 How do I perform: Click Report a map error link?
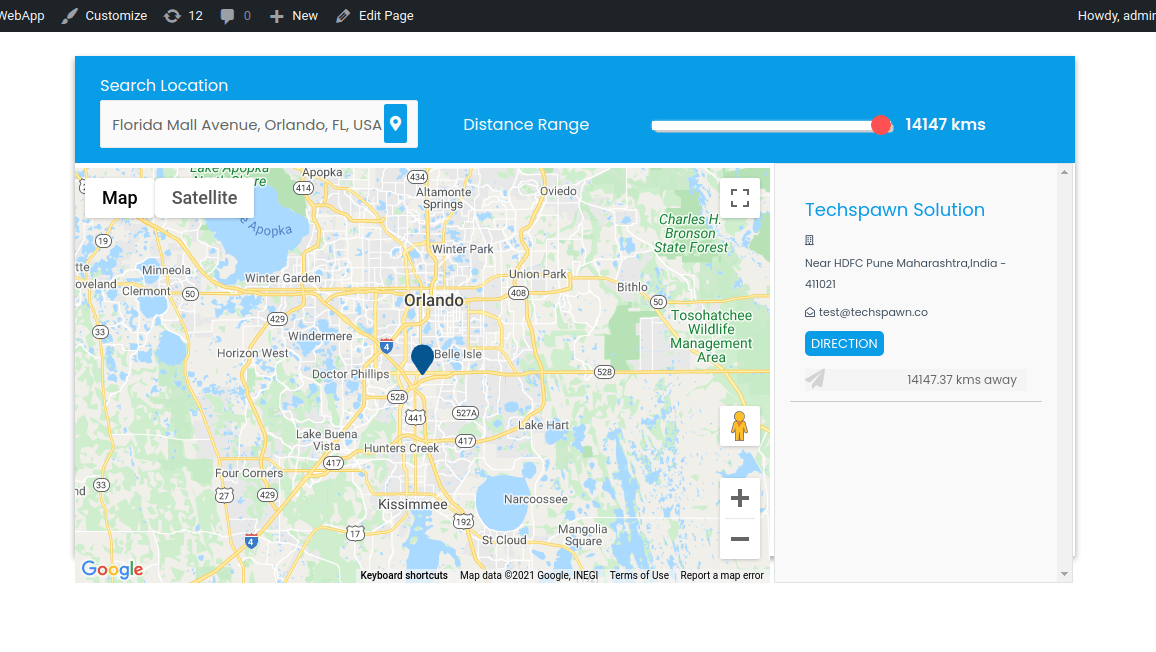point(721,575)
